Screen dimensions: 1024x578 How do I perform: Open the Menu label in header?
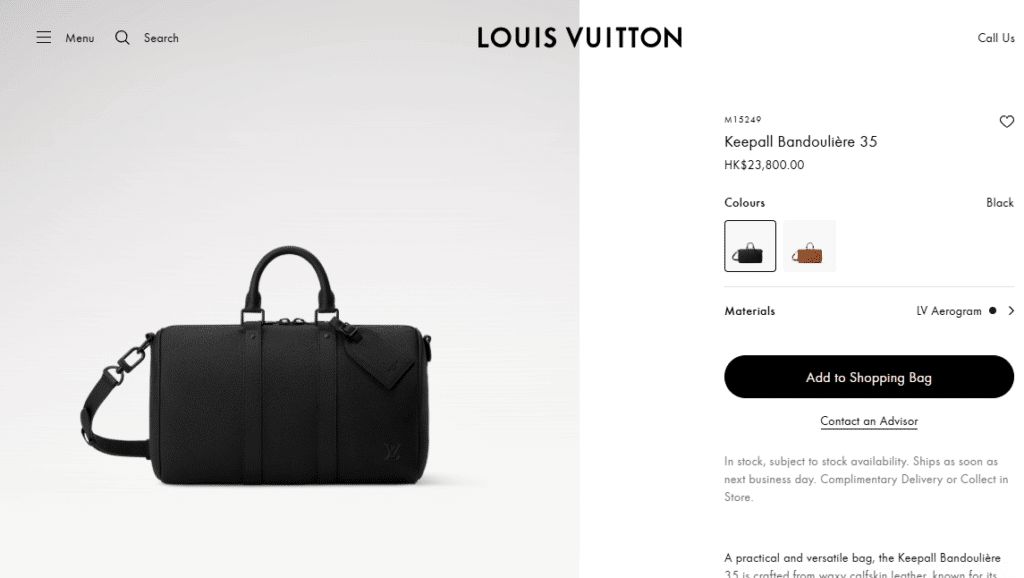point(80,38)
